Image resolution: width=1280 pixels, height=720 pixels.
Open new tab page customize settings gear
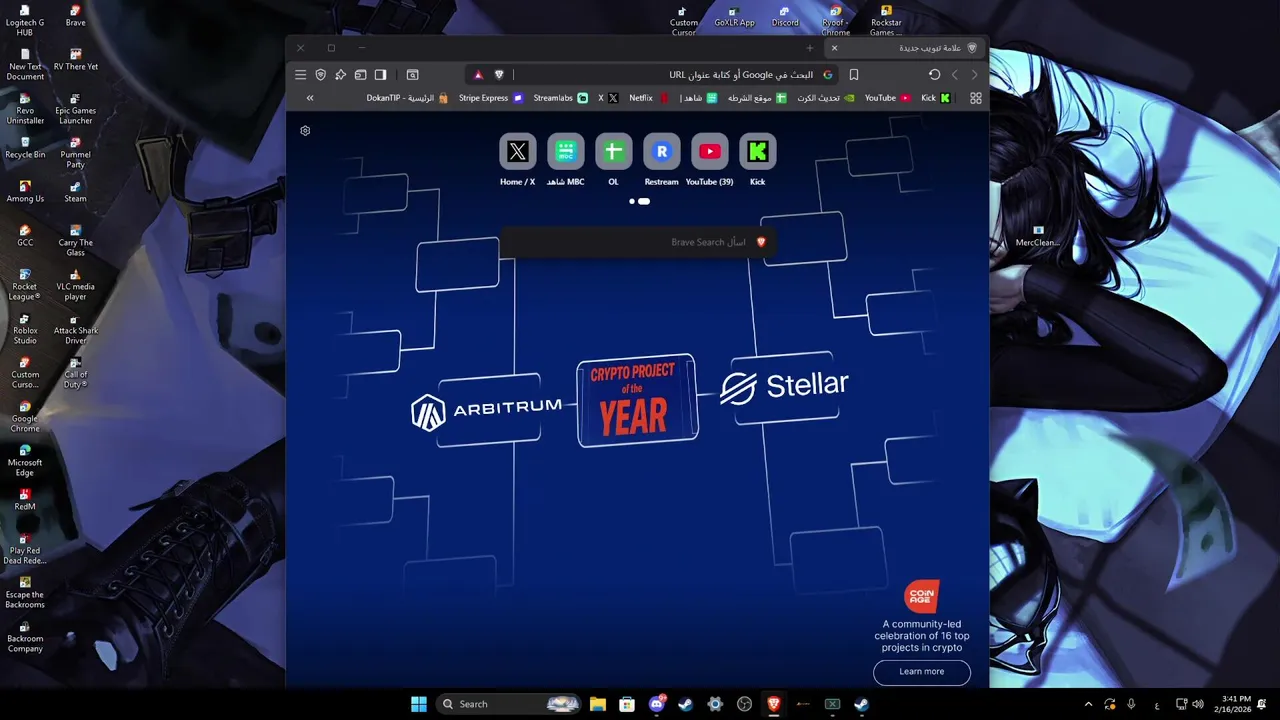305,131
